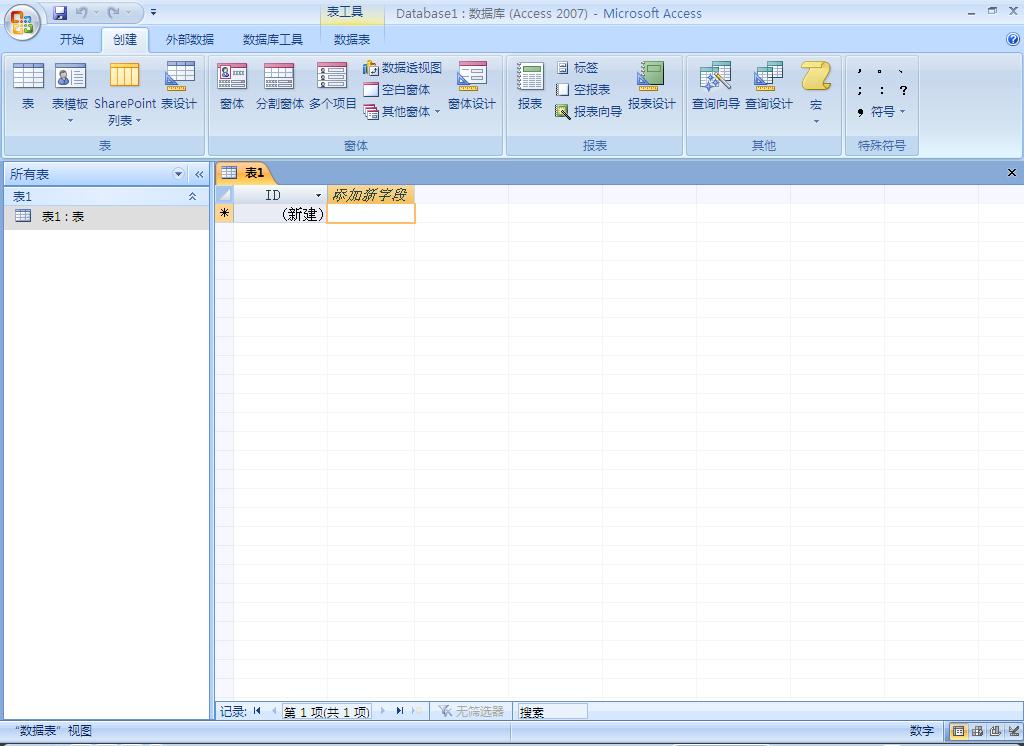Image resolution: width=1024 pixels, height=746 pixels.
Task: Create a 分割窗体 split form
Action: (x=280, y=86)
